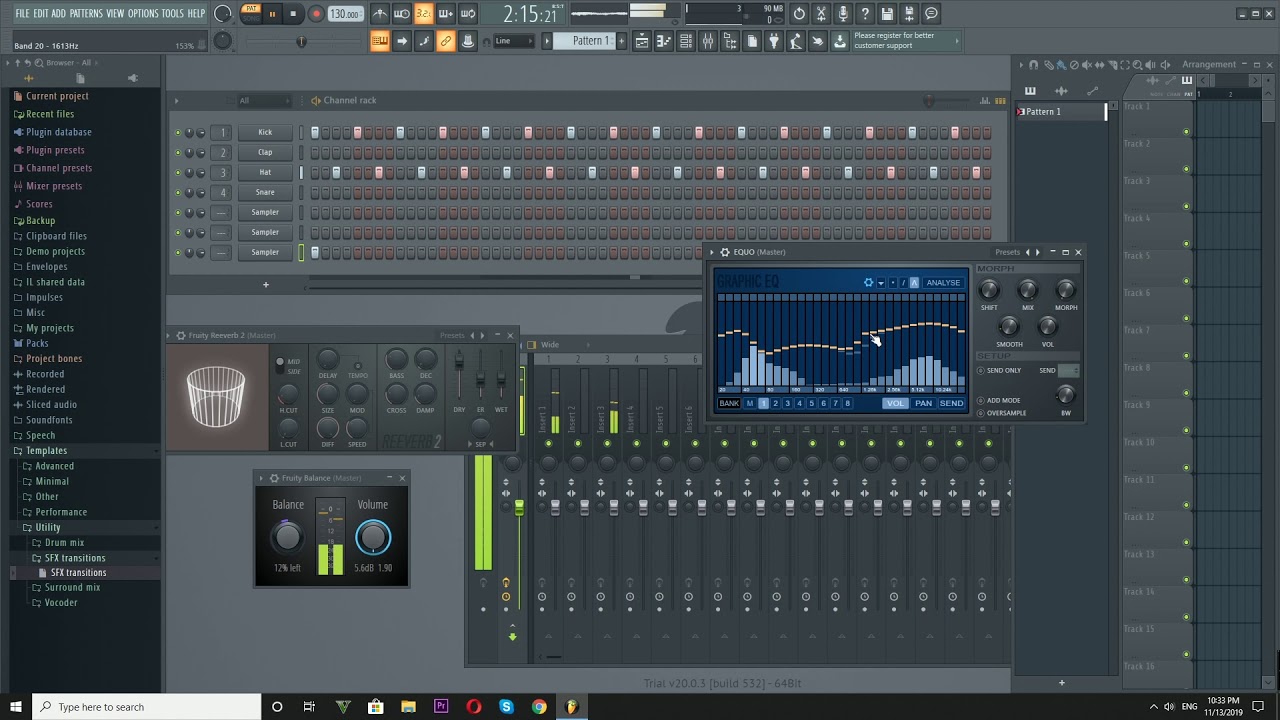Open the OPTIONS menu
The width and height of the screenshot is (1280, 720).
click(x=143, y=13)
